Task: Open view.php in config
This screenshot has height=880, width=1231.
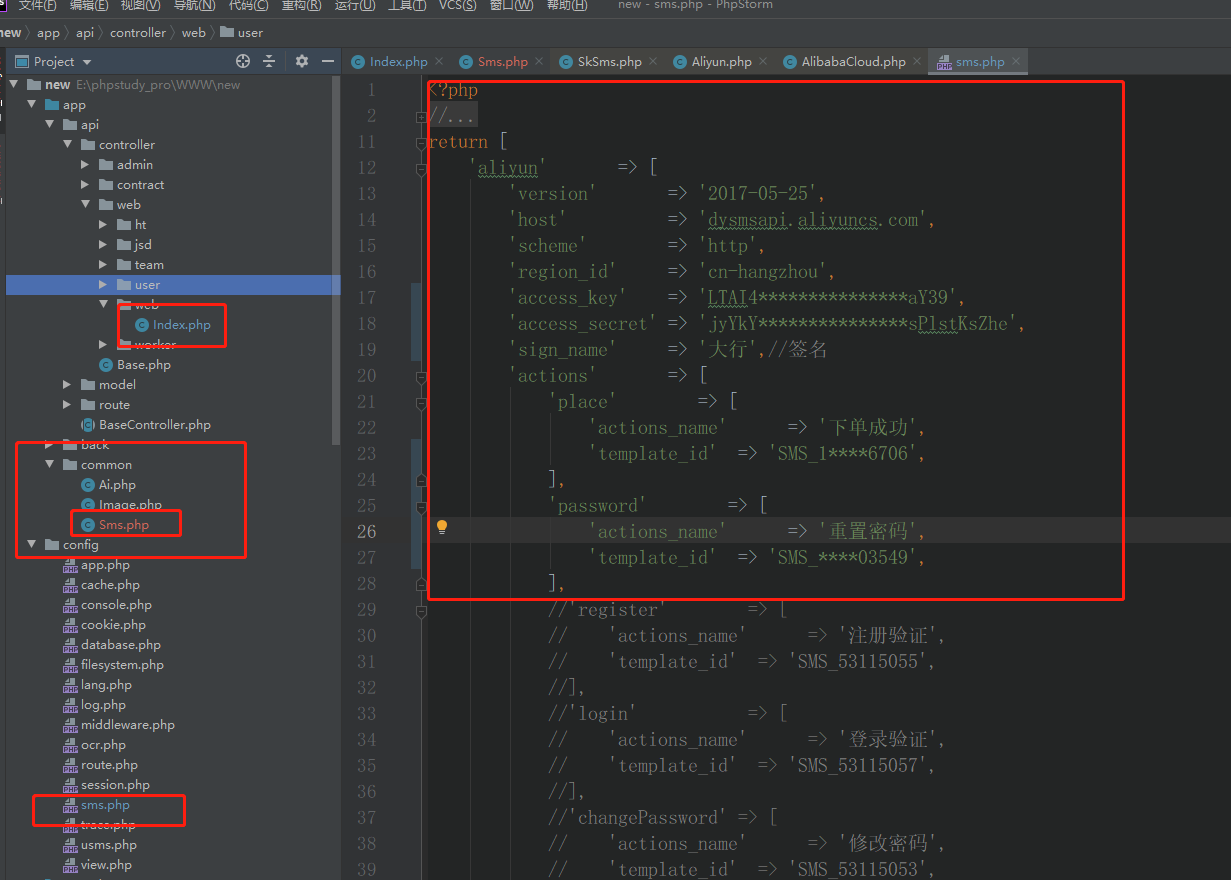Action: 106,865
